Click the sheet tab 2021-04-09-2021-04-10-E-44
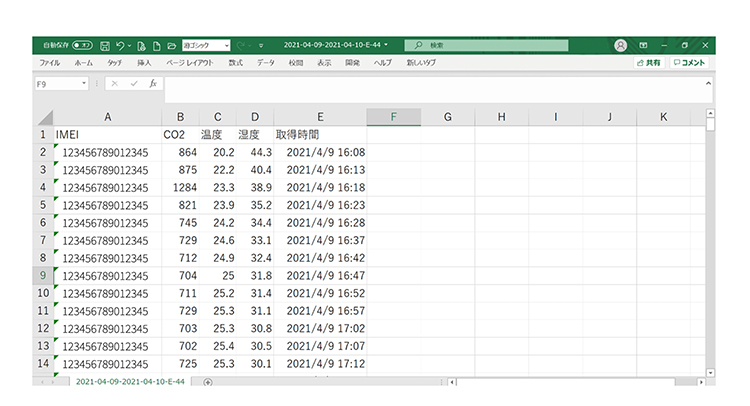 130,382
